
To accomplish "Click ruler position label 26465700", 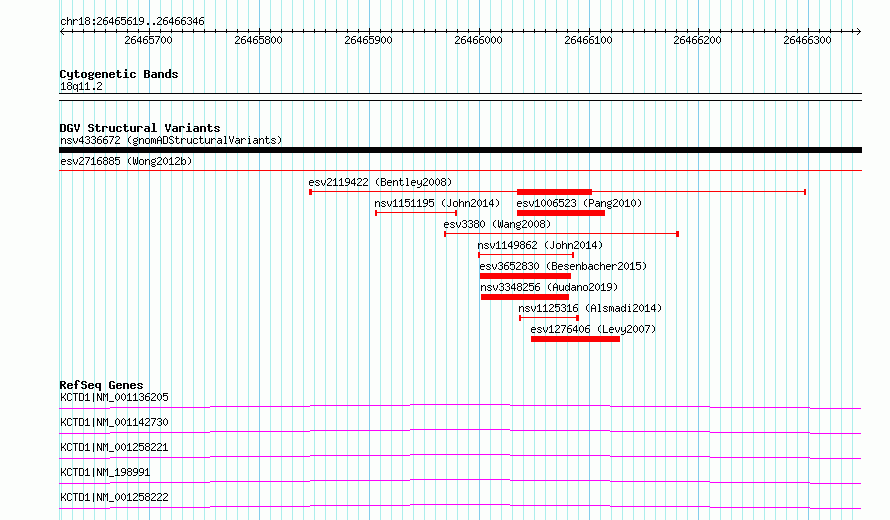I will pos(148,40).
